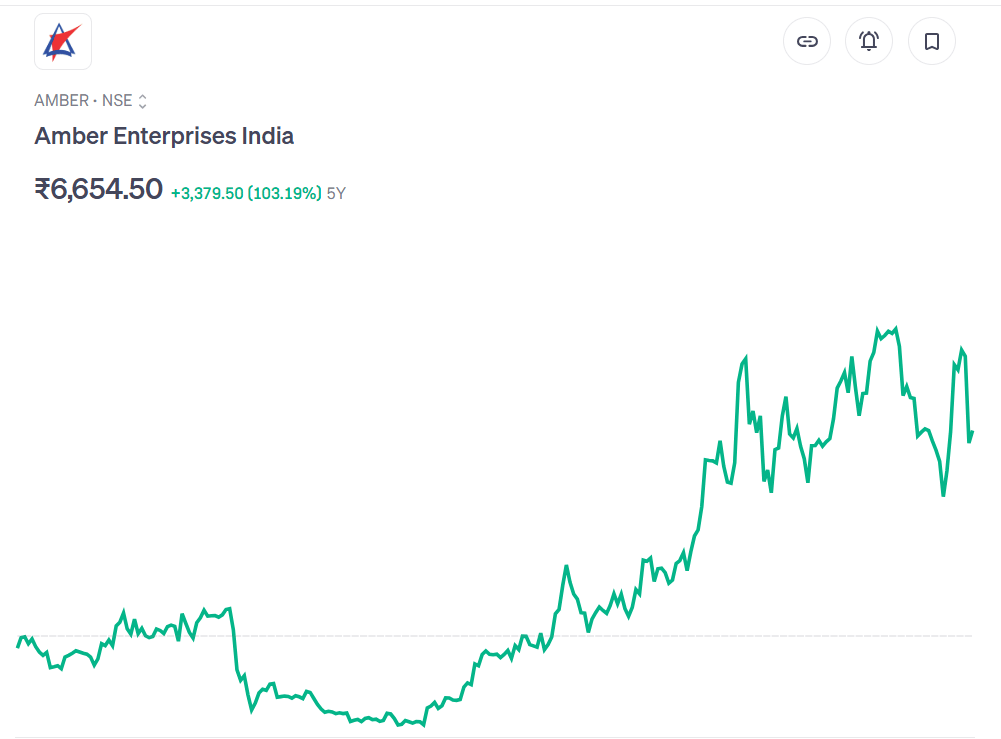Click the ₹6,654.50 current price
The image size is (1001, 739).
coord(98,189)
